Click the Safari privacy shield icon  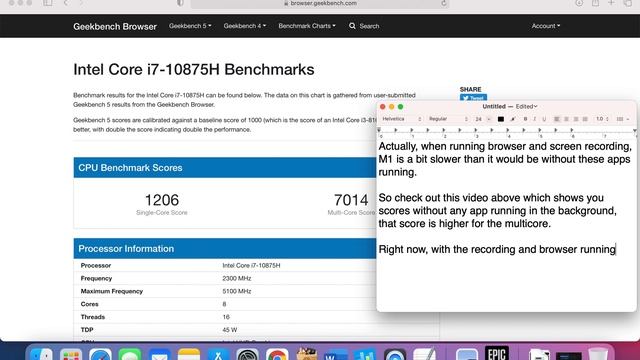pyautogui.click(x=180, y=3)
